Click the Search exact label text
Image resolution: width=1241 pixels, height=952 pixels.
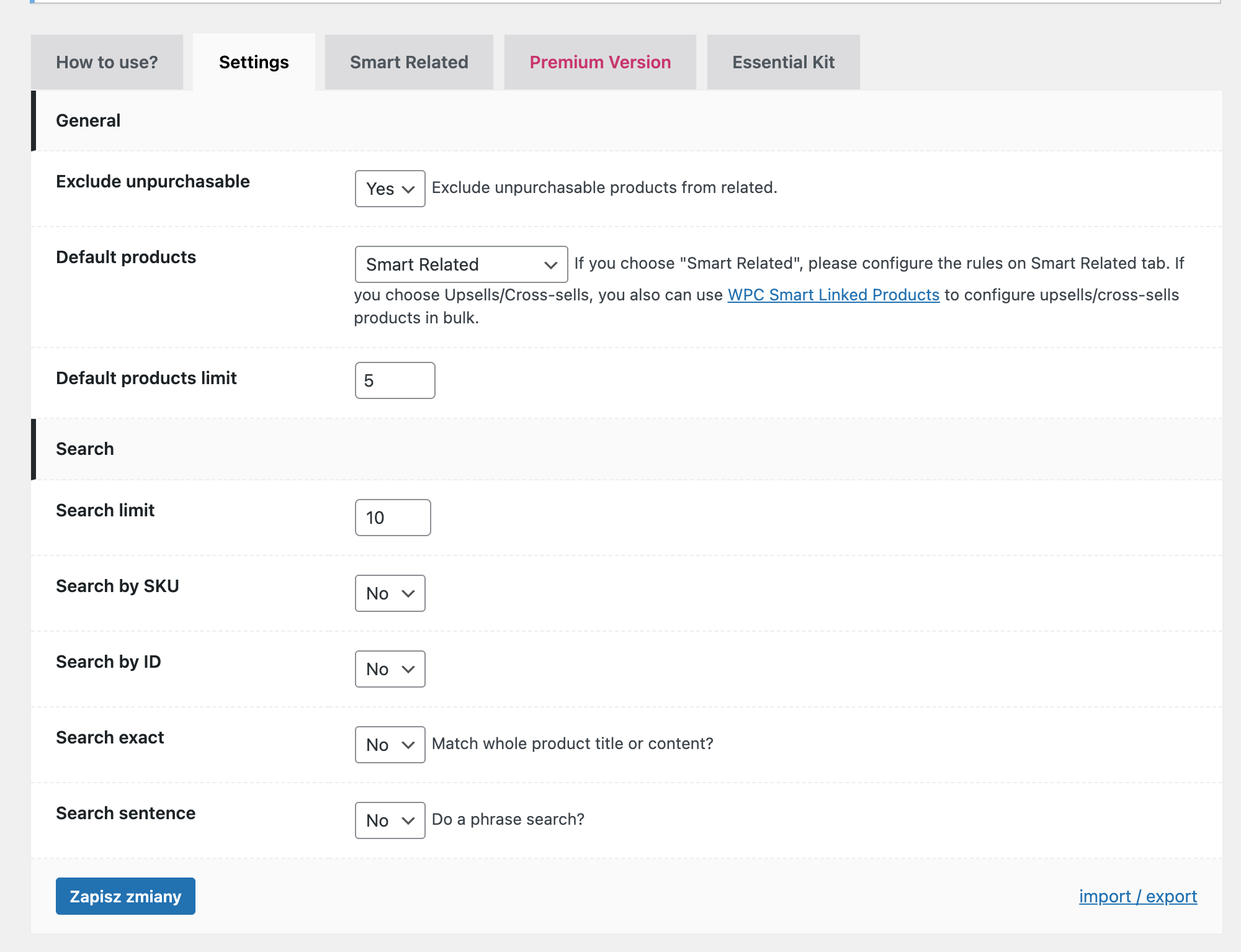point(110,737)
